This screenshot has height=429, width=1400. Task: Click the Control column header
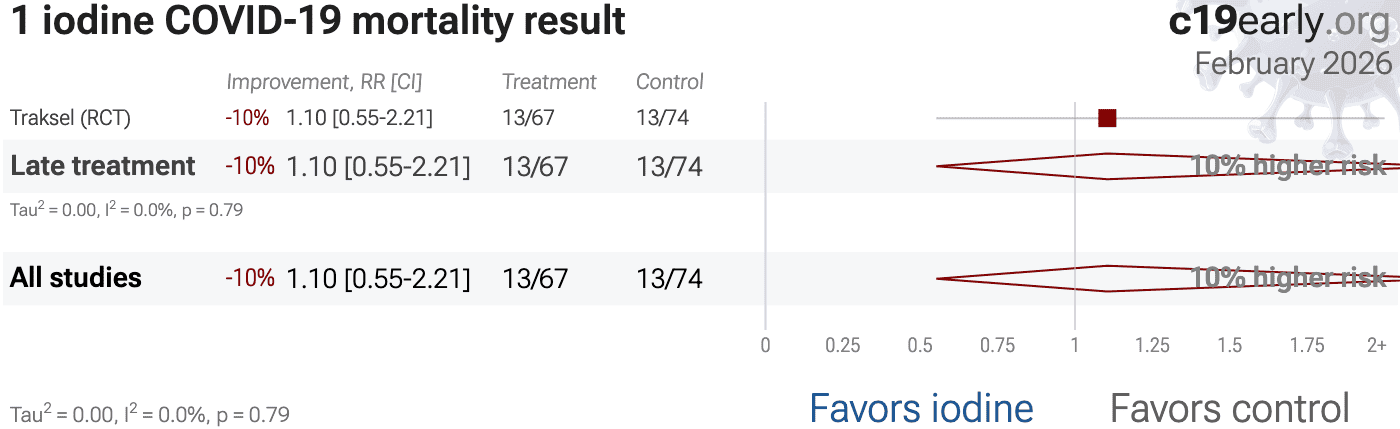click(x=670, y=82)
